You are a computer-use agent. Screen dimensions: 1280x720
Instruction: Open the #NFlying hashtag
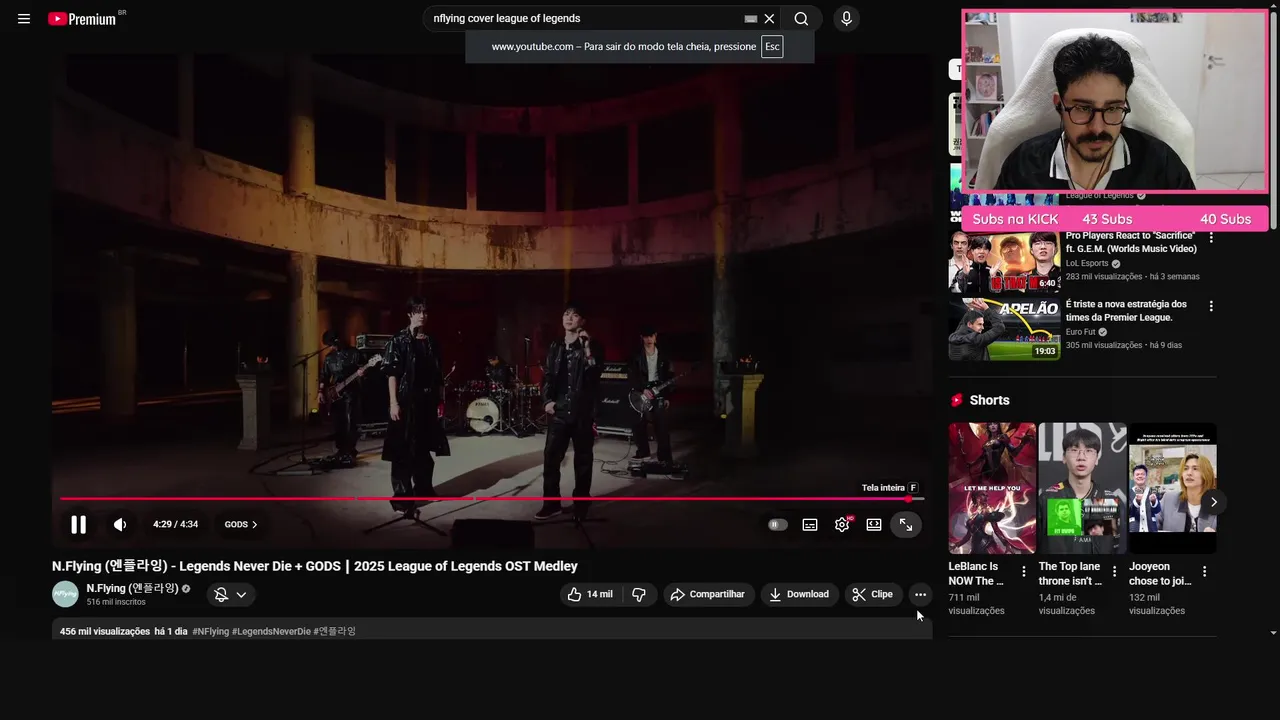pyautogui.click(x=210, y=631)
